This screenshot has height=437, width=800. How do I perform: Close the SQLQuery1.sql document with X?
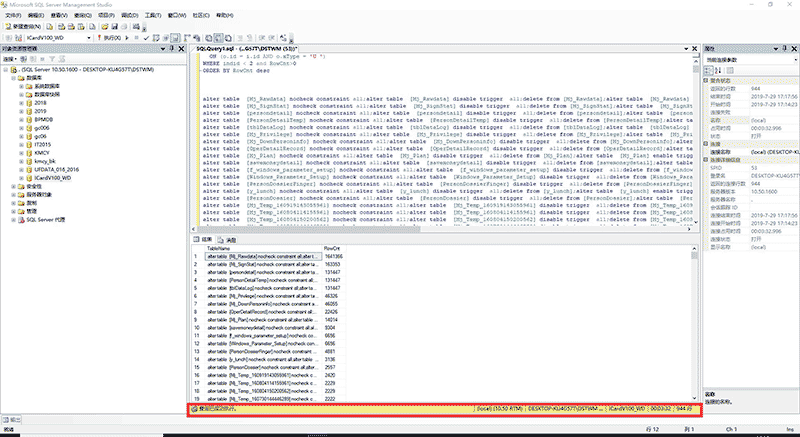pyautogui.click(x=694, y=49)
